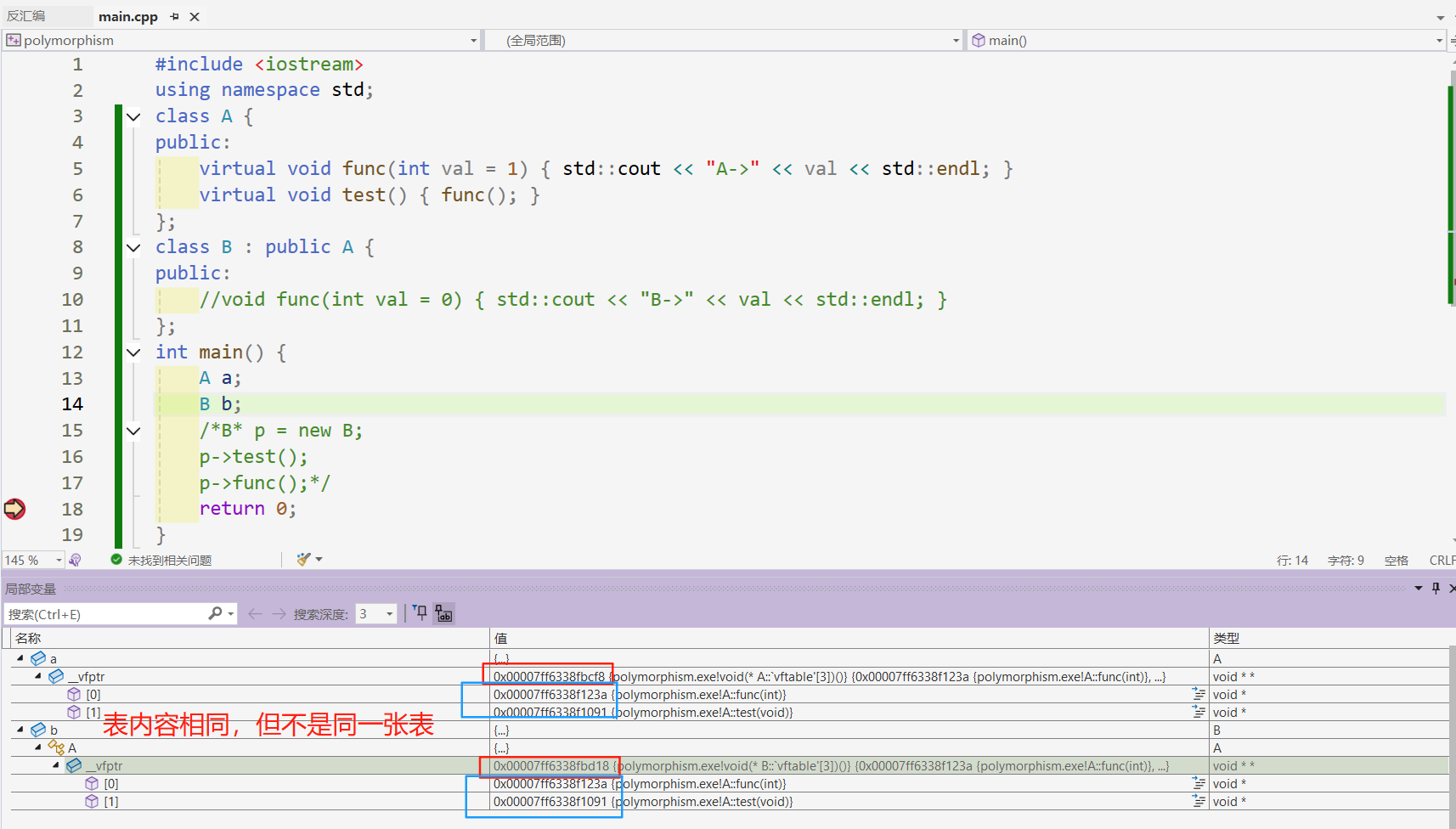The image size is (1456, 829).
Task: Open the 局部变量 window position dropdown arrow
Action: (1418, 588)
